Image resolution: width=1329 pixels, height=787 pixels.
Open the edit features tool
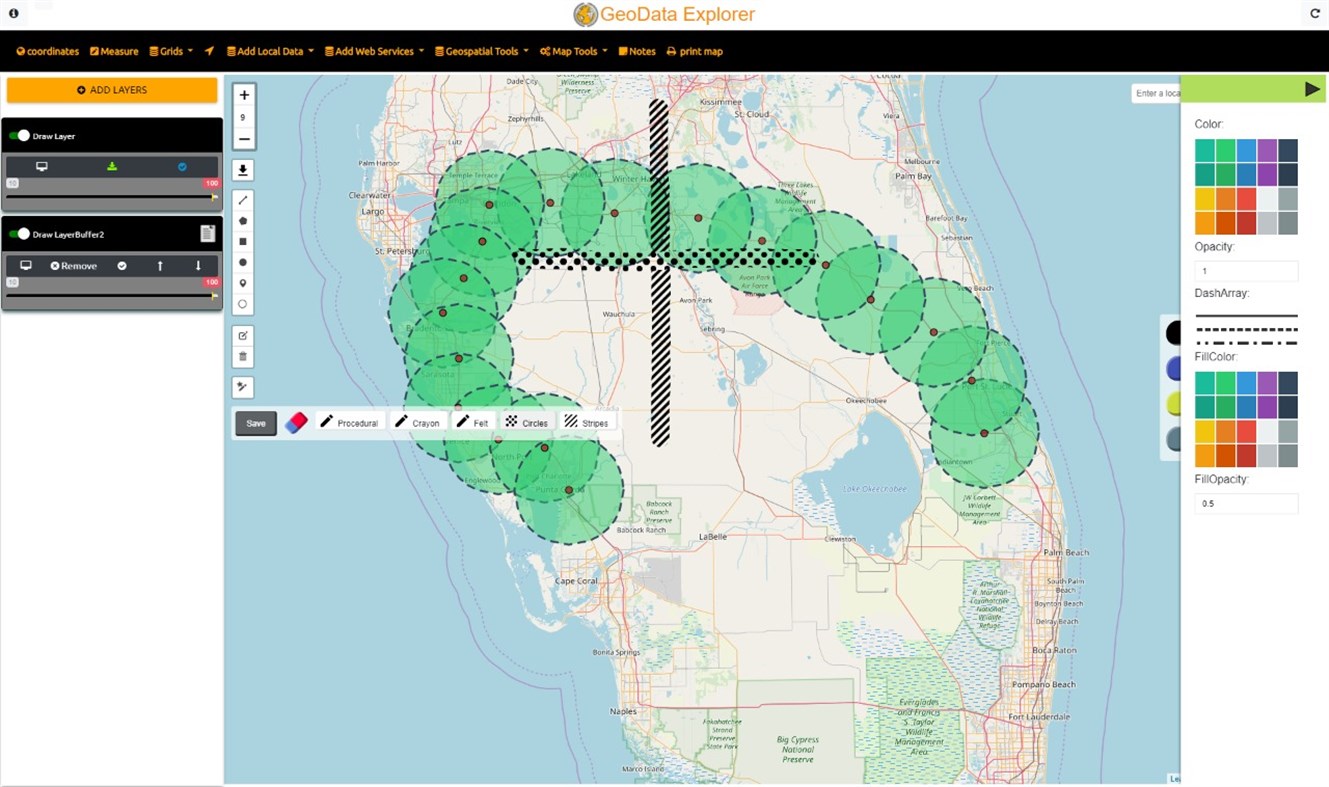(x=242, y=335)
